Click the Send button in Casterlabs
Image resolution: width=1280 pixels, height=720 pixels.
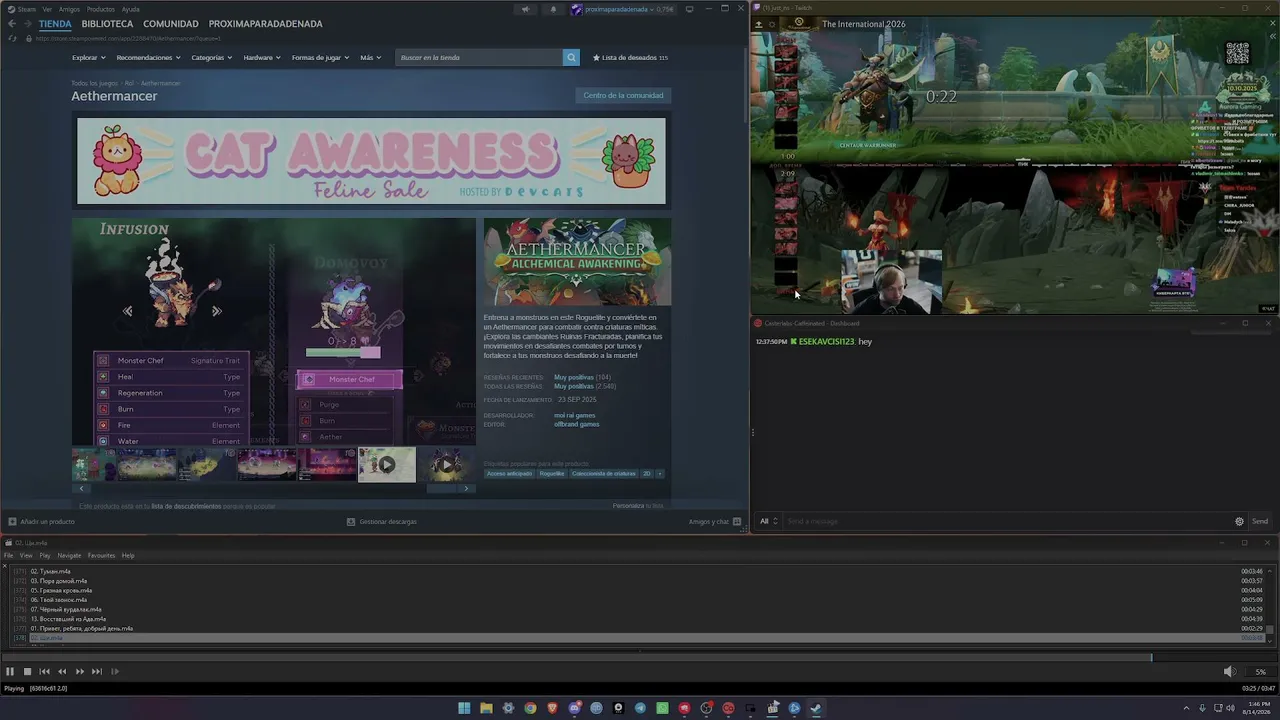click(1259, 521)
